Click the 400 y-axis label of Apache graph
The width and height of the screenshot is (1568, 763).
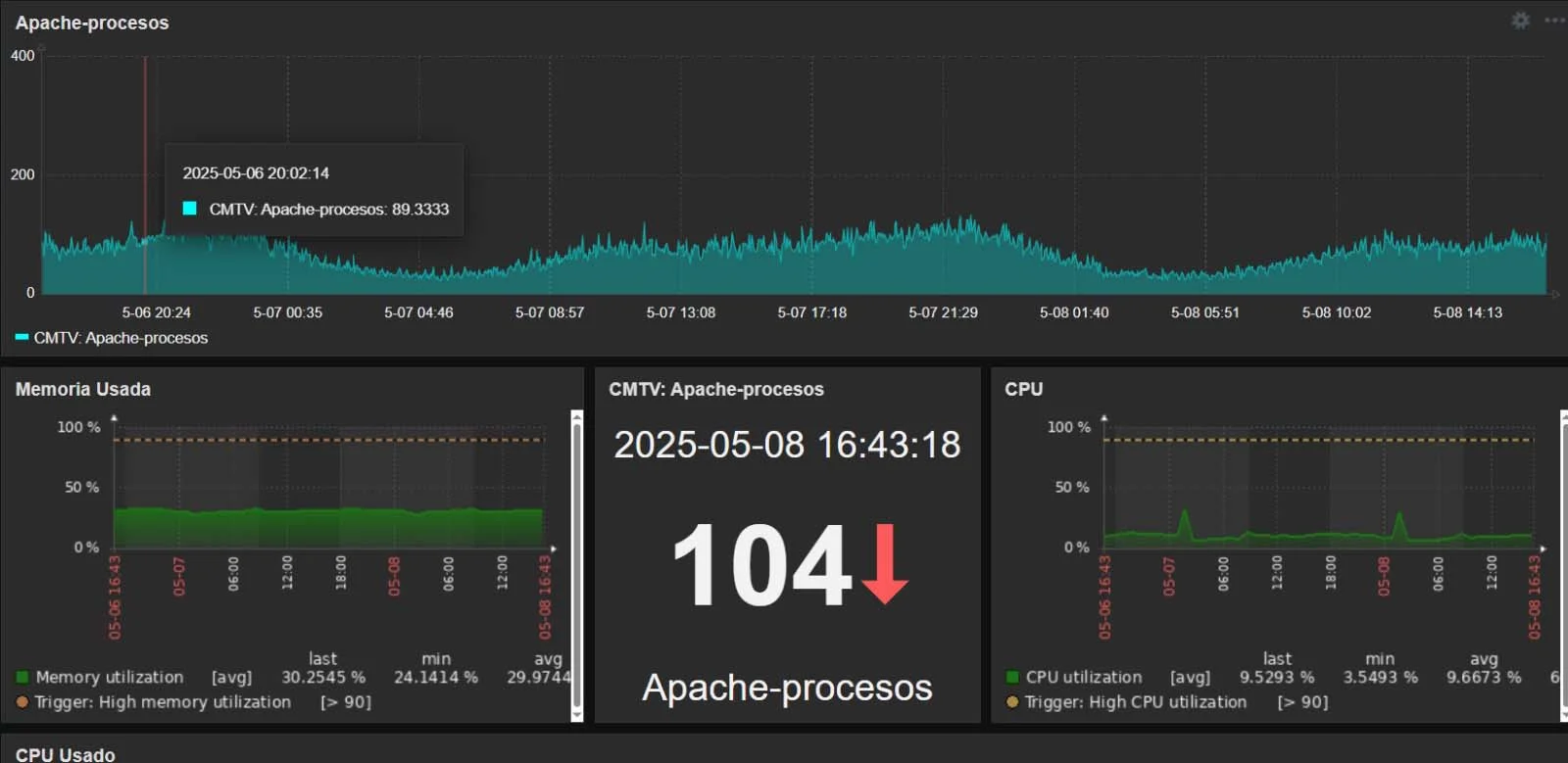click(x=23, y=56)
